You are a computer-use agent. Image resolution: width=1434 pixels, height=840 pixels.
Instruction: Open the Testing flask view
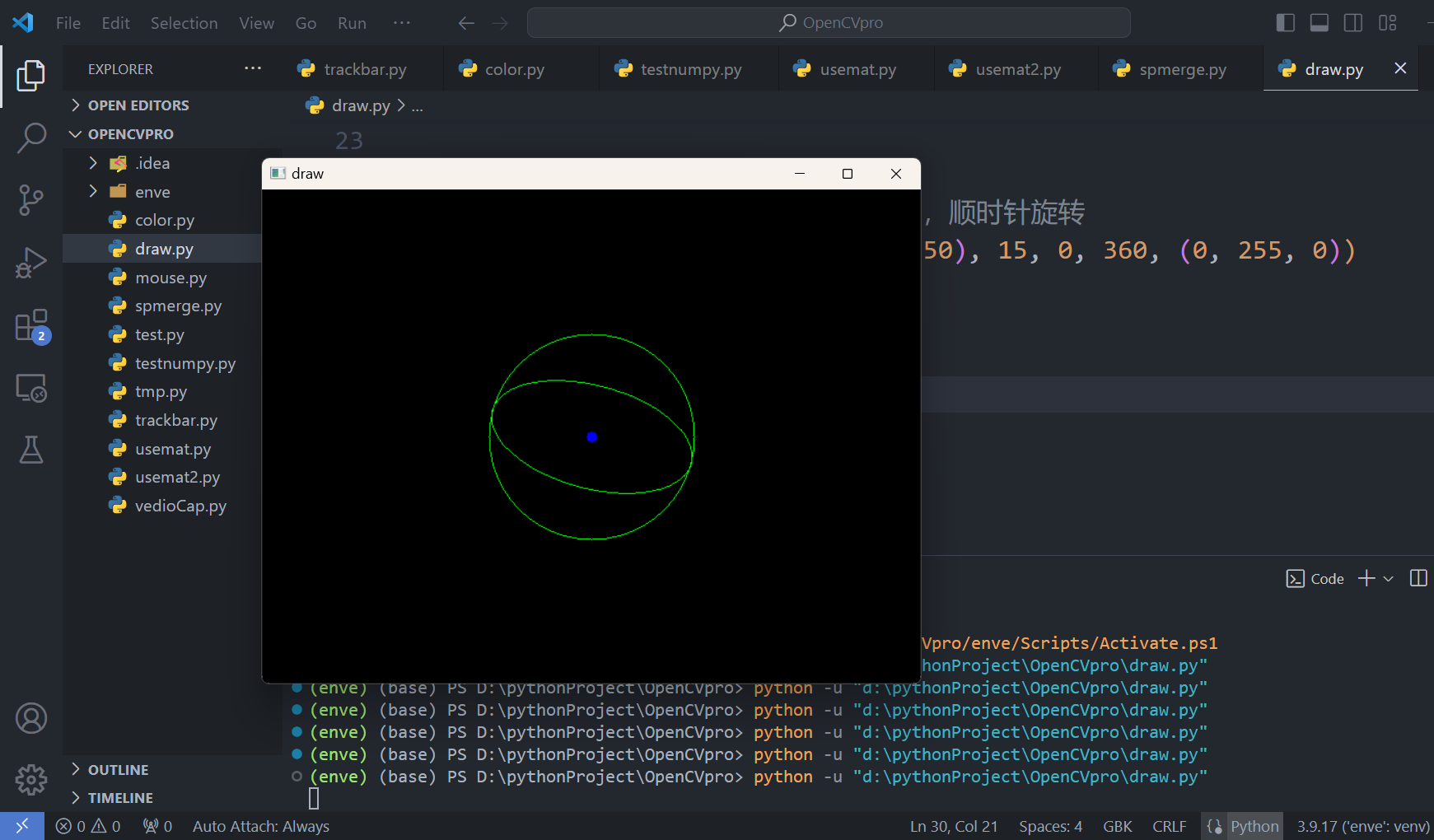(x=31, y=450)
